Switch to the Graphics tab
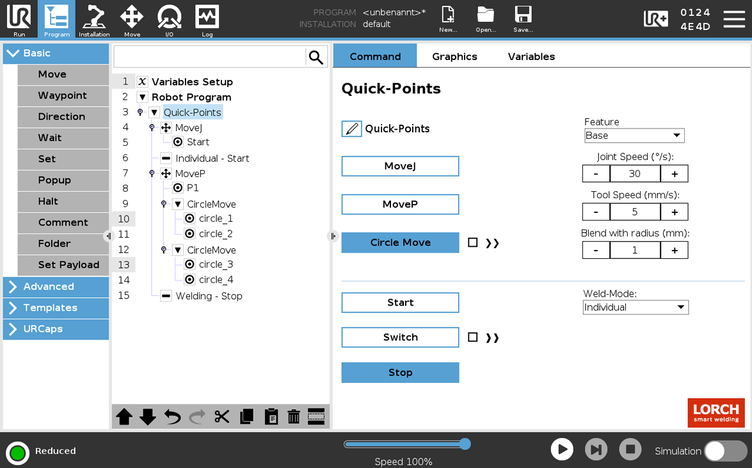The image size is (752, 468). click(x=454, y=57)
